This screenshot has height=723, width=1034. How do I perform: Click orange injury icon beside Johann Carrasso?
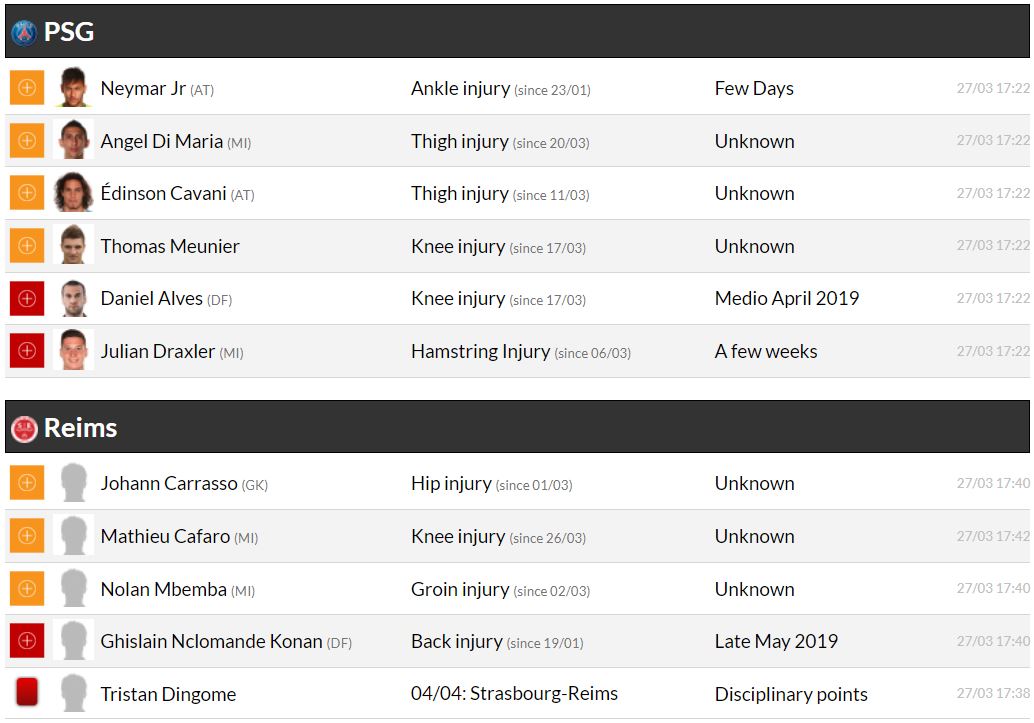pos(27,483)
